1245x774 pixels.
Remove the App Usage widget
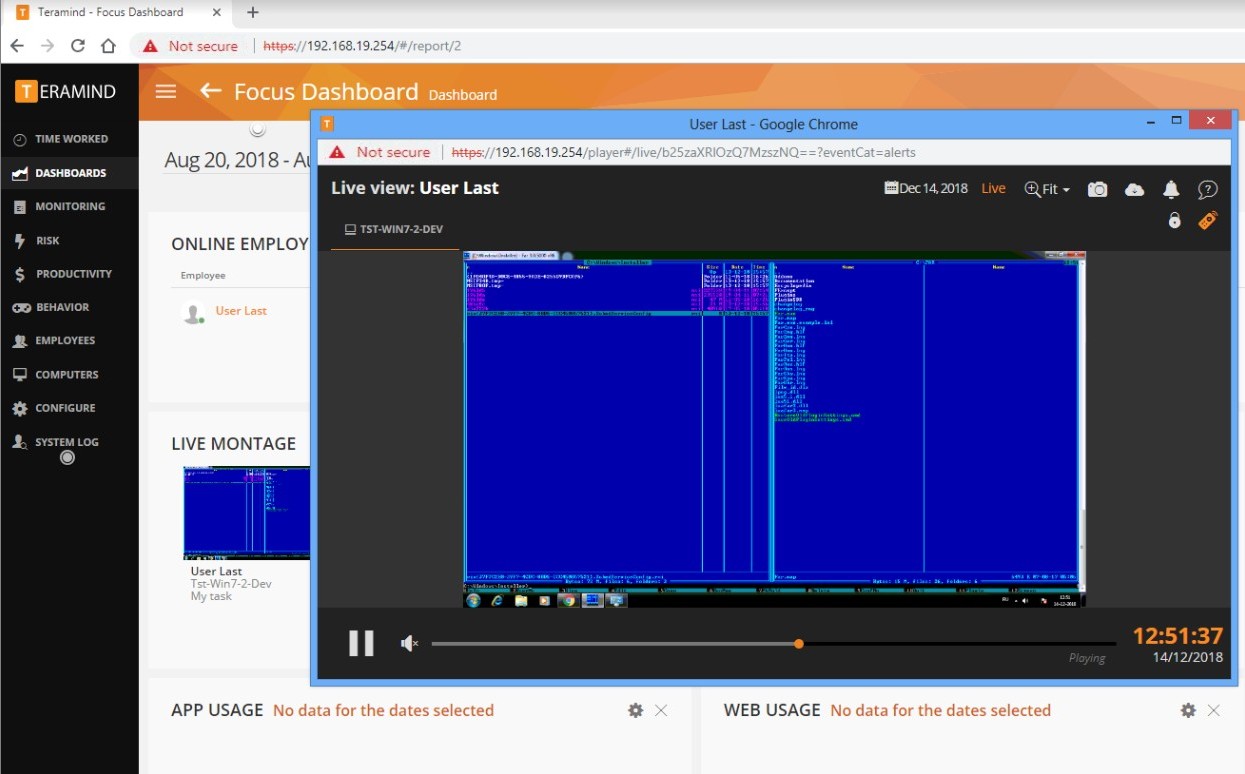[x=661, y=710]
